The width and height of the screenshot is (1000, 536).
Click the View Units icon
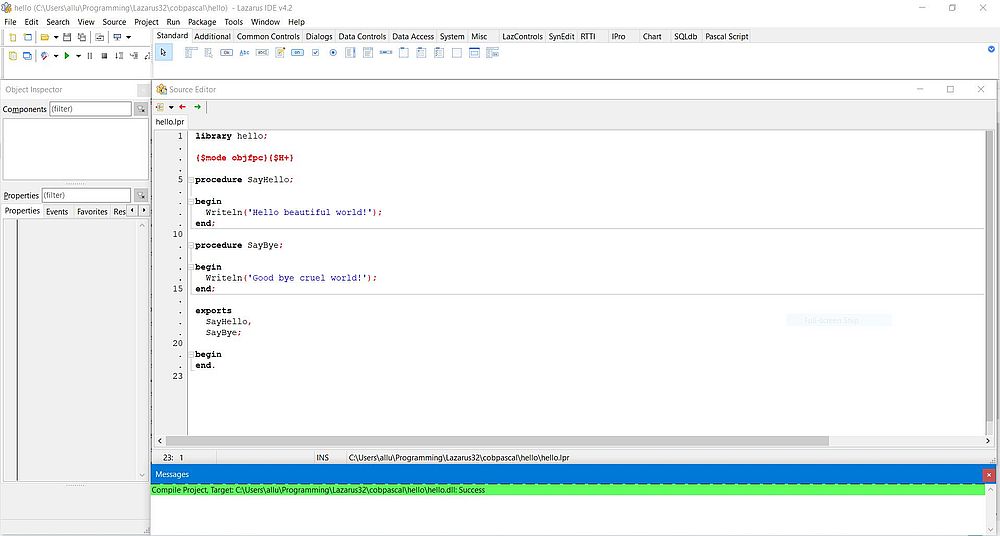(13, 56)
